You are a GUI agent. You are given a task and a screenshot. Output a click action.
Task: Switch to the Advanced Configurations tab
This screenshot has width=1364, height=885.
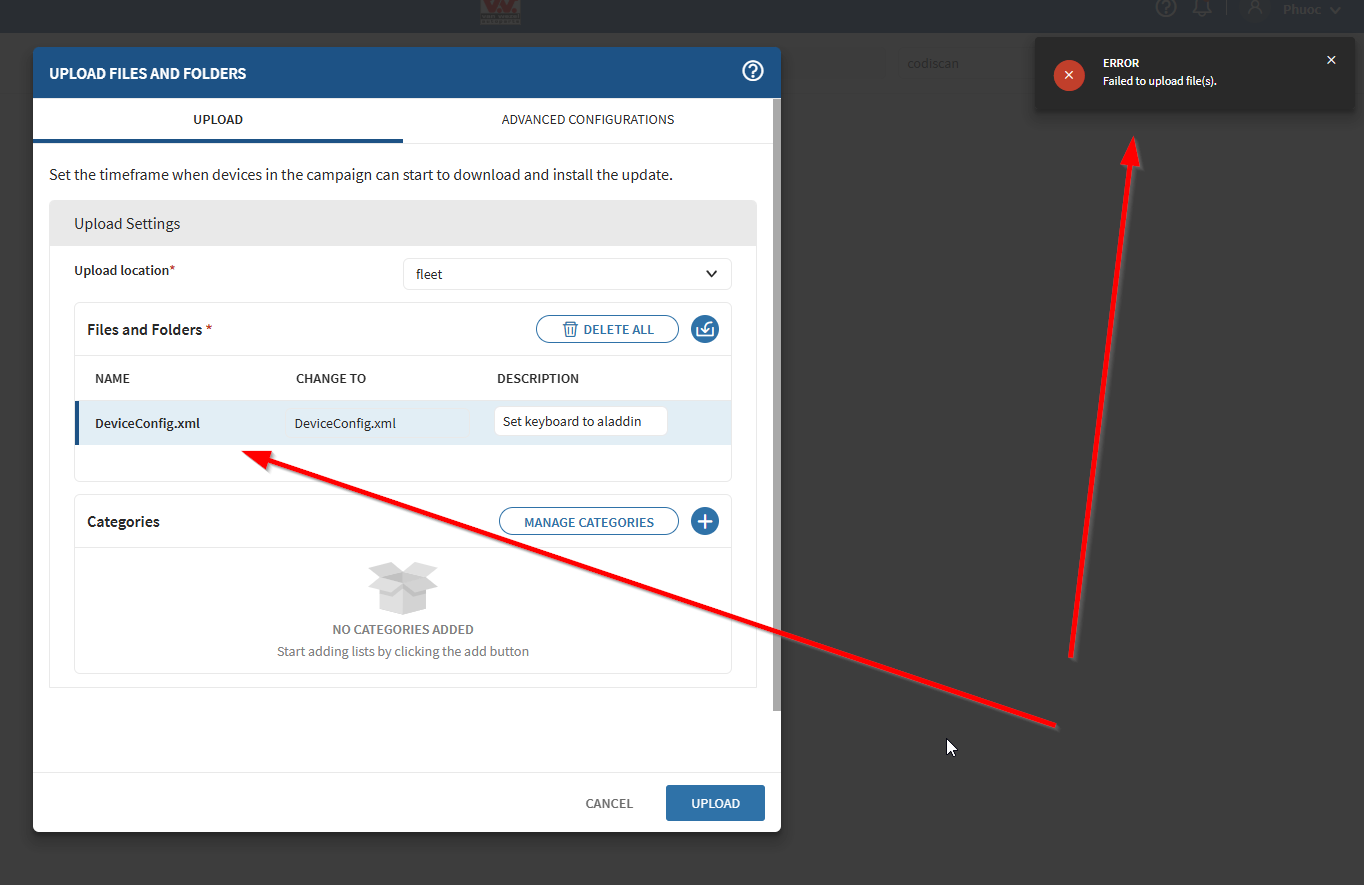pyautogui.click(x=587, y=120)
